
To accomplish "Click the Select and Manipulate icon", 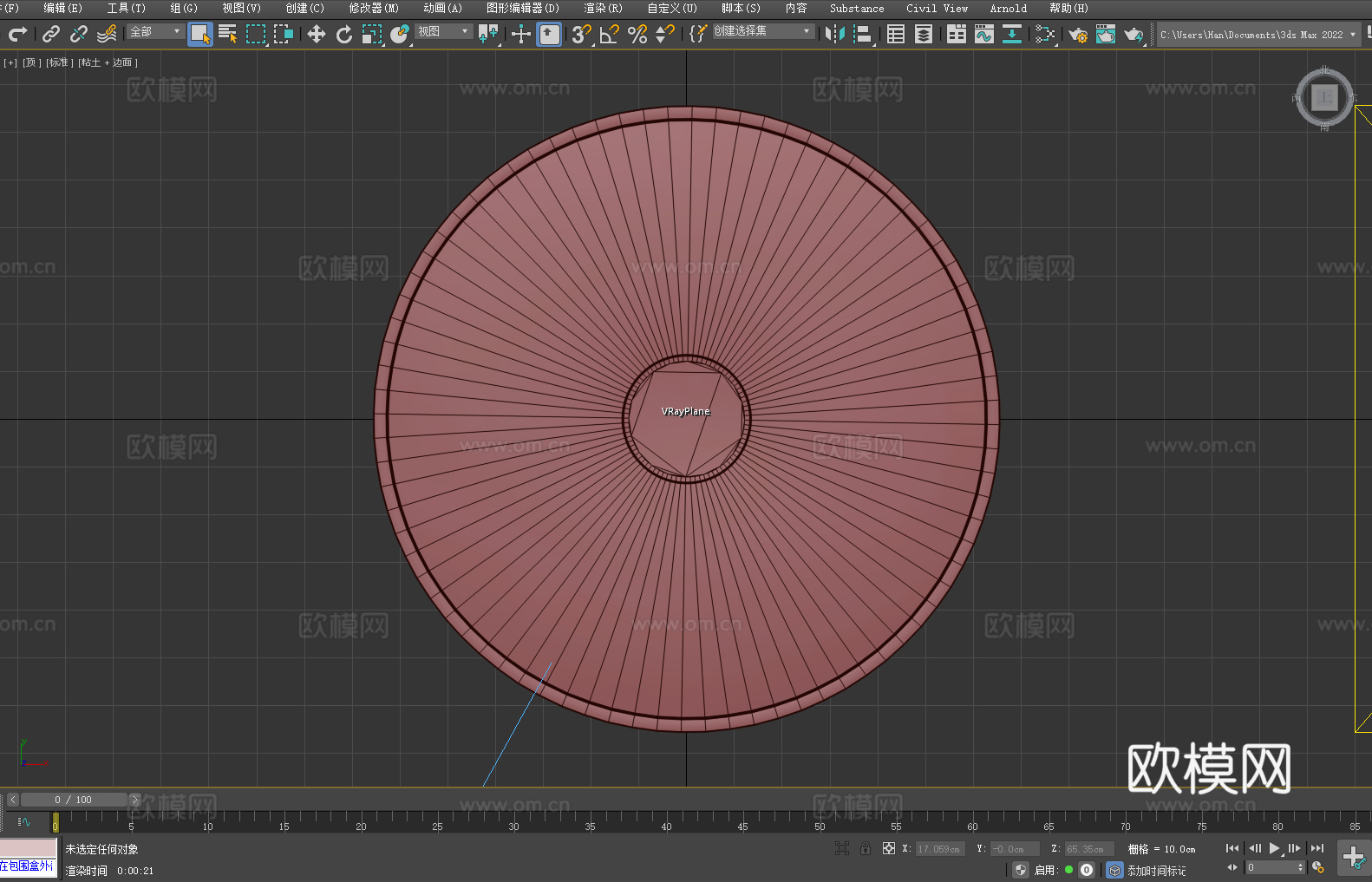I will click(x=521, y=34).
